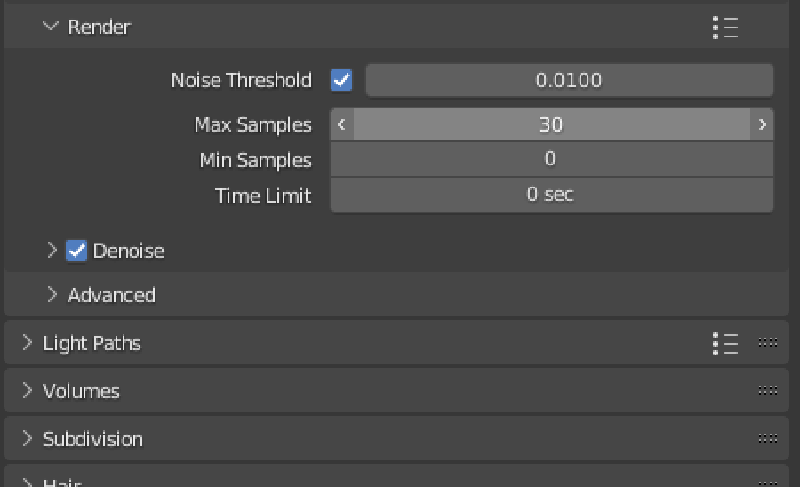Click the Max Samples value slider
800x487 pixels.
coord(551,125)
